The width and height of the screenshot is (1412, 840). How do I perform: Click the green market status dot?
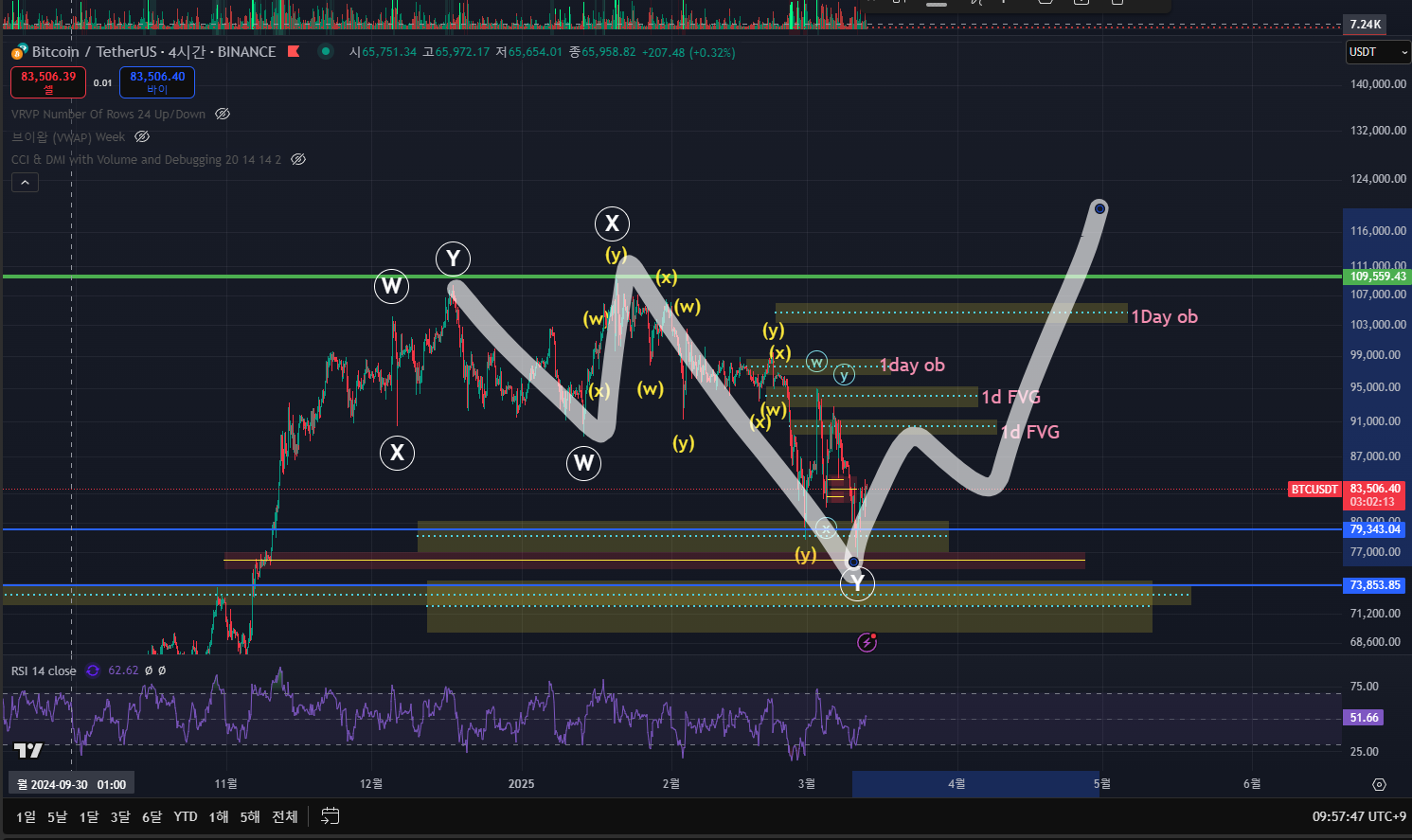[x=326, y=51]
